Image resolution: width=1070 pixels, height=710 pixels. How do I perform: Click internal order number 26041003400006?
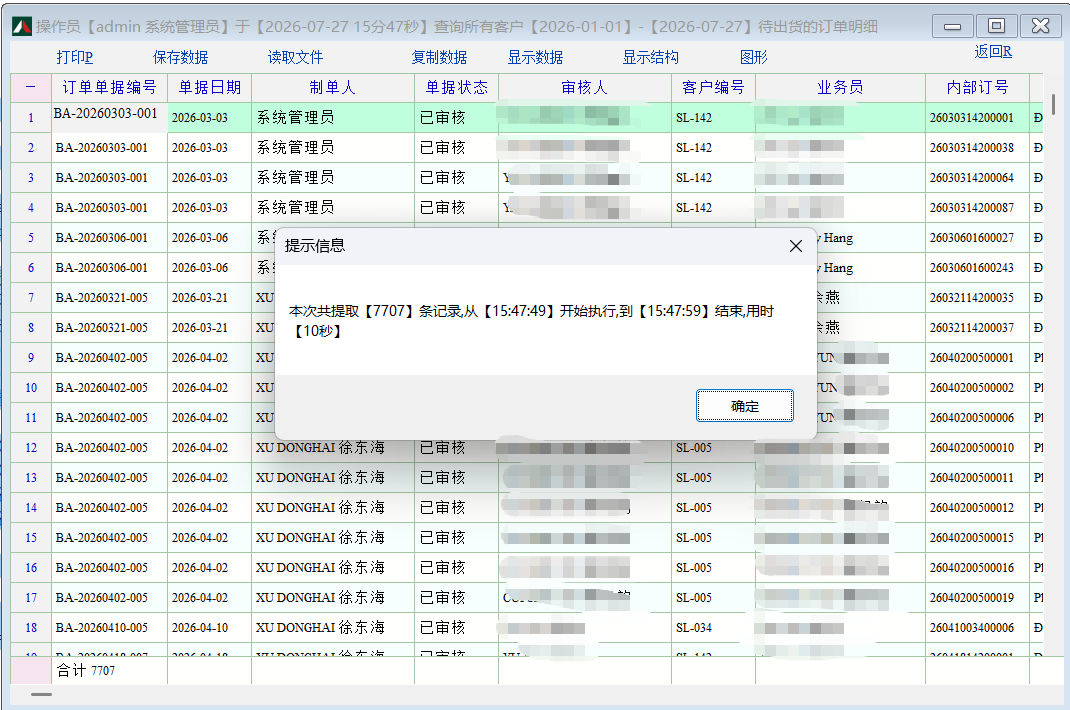point(977,627)
